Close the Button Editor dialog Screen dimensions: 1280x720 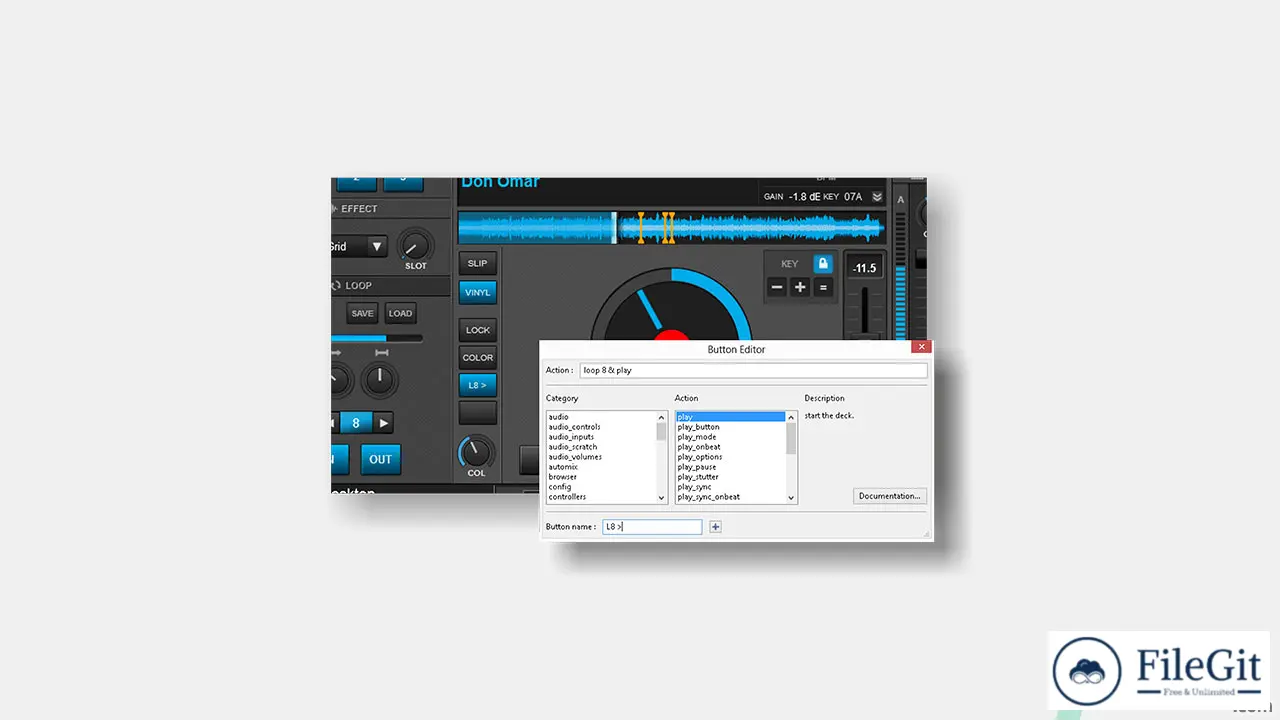(921, 348)
